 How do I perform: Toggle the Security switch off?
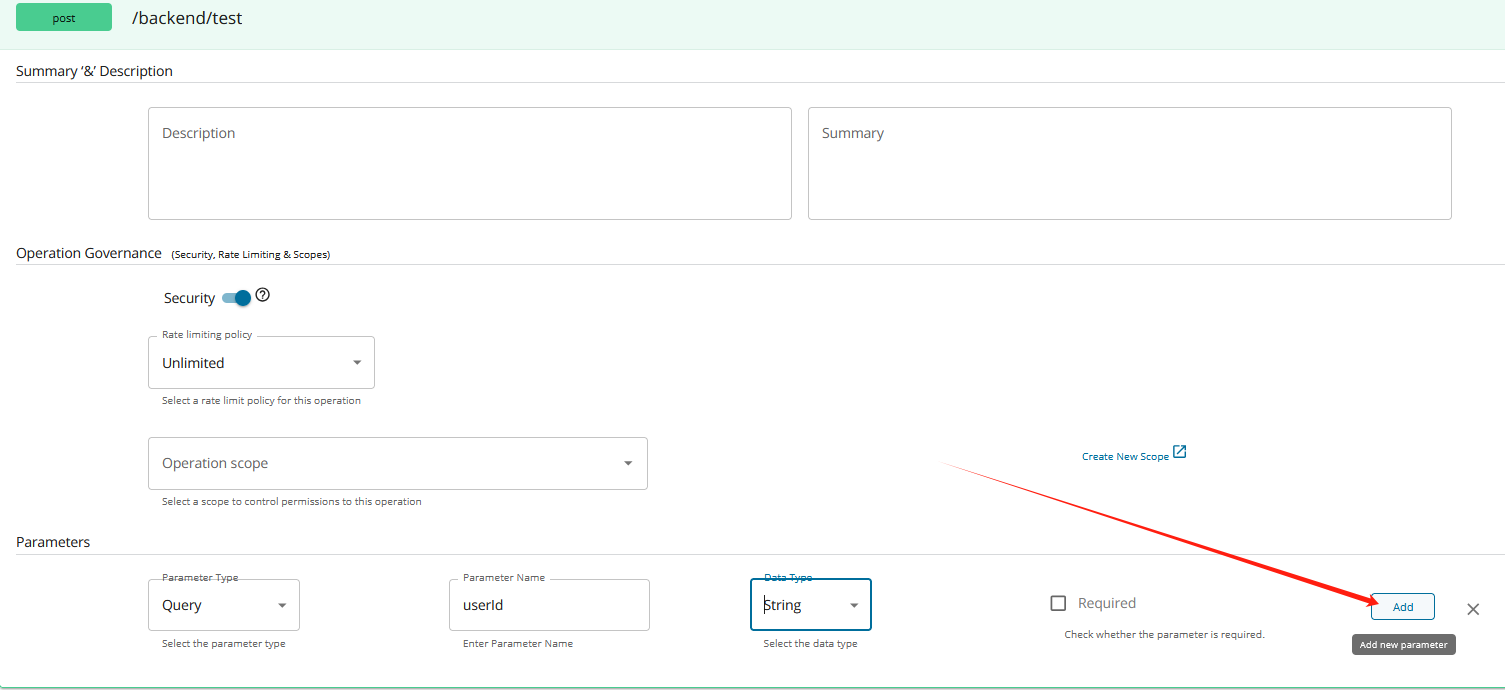(x=236, y=298)
